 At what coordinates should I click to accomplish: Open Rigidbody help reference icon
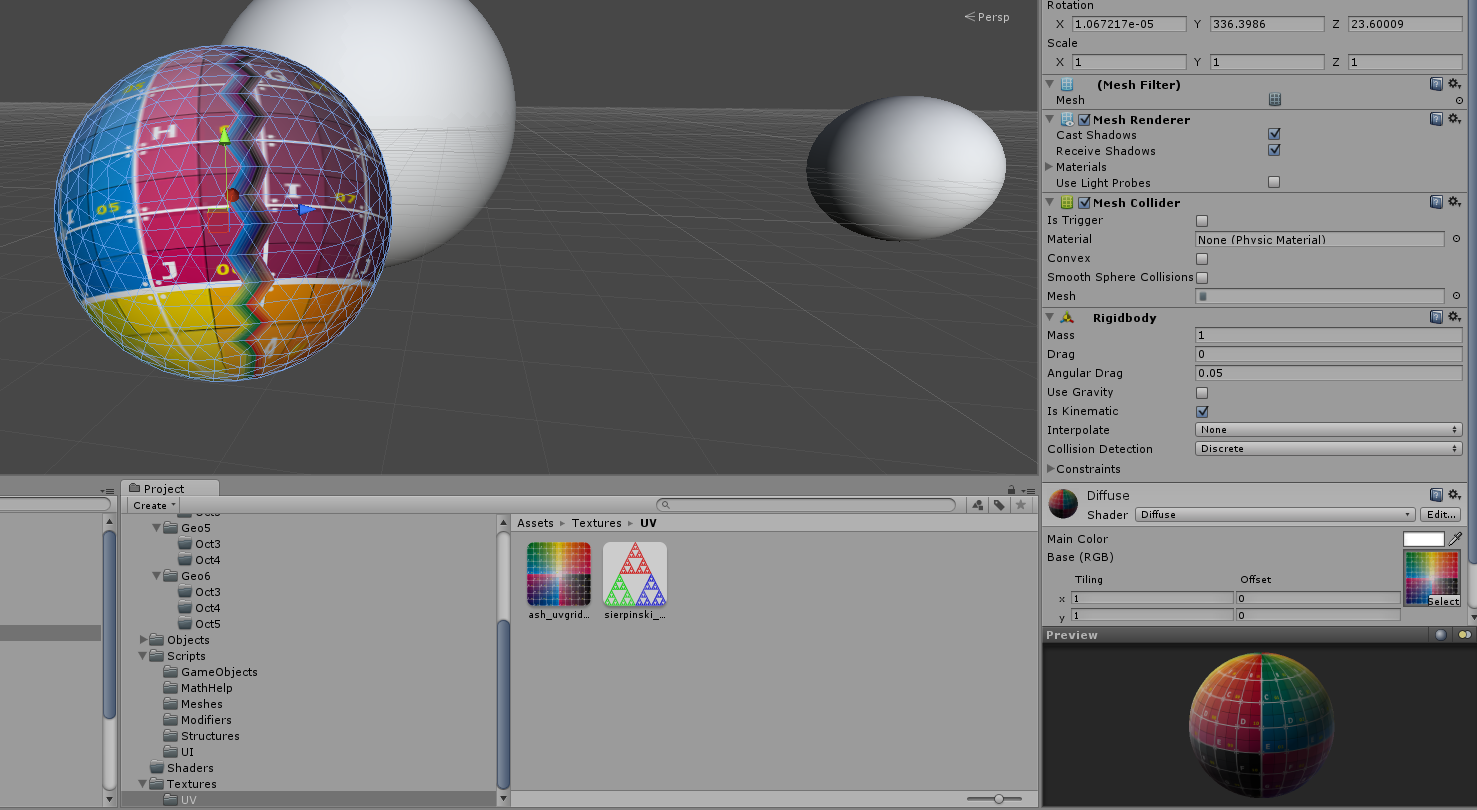point(1436,317)
